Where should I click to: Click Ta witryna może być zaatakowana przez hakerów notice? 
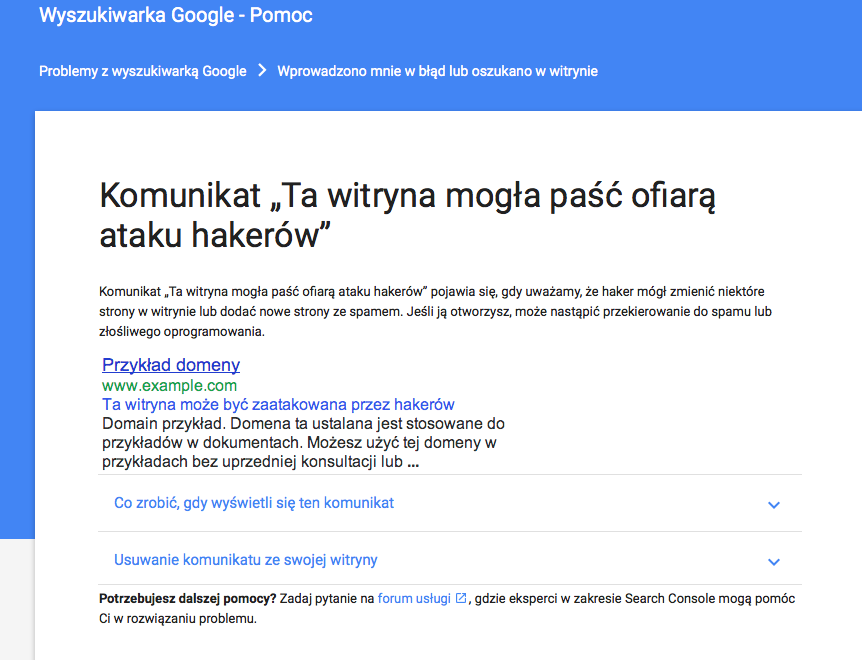click(278, 404)
